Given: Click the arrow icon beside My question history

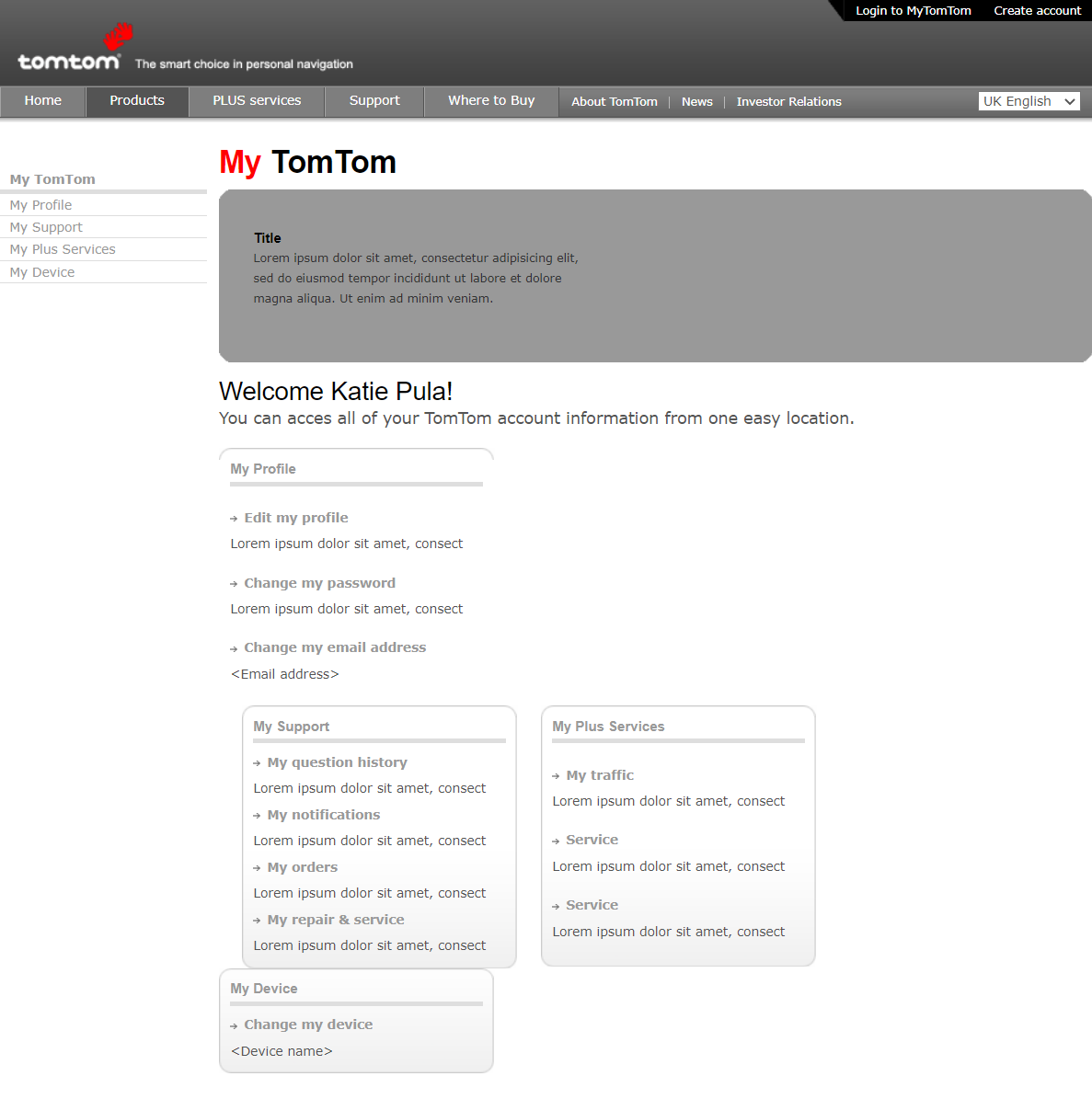Looking at the screenshot, I should coord(258,764).
